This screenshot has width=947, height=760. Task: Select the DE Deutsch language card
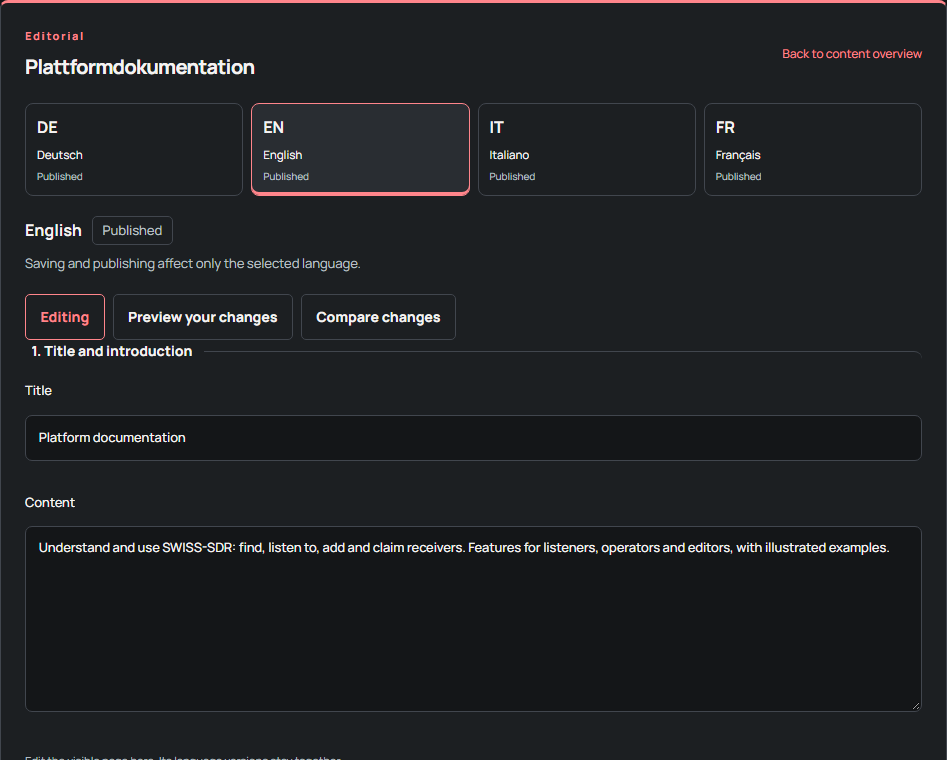tap(133, 149)
